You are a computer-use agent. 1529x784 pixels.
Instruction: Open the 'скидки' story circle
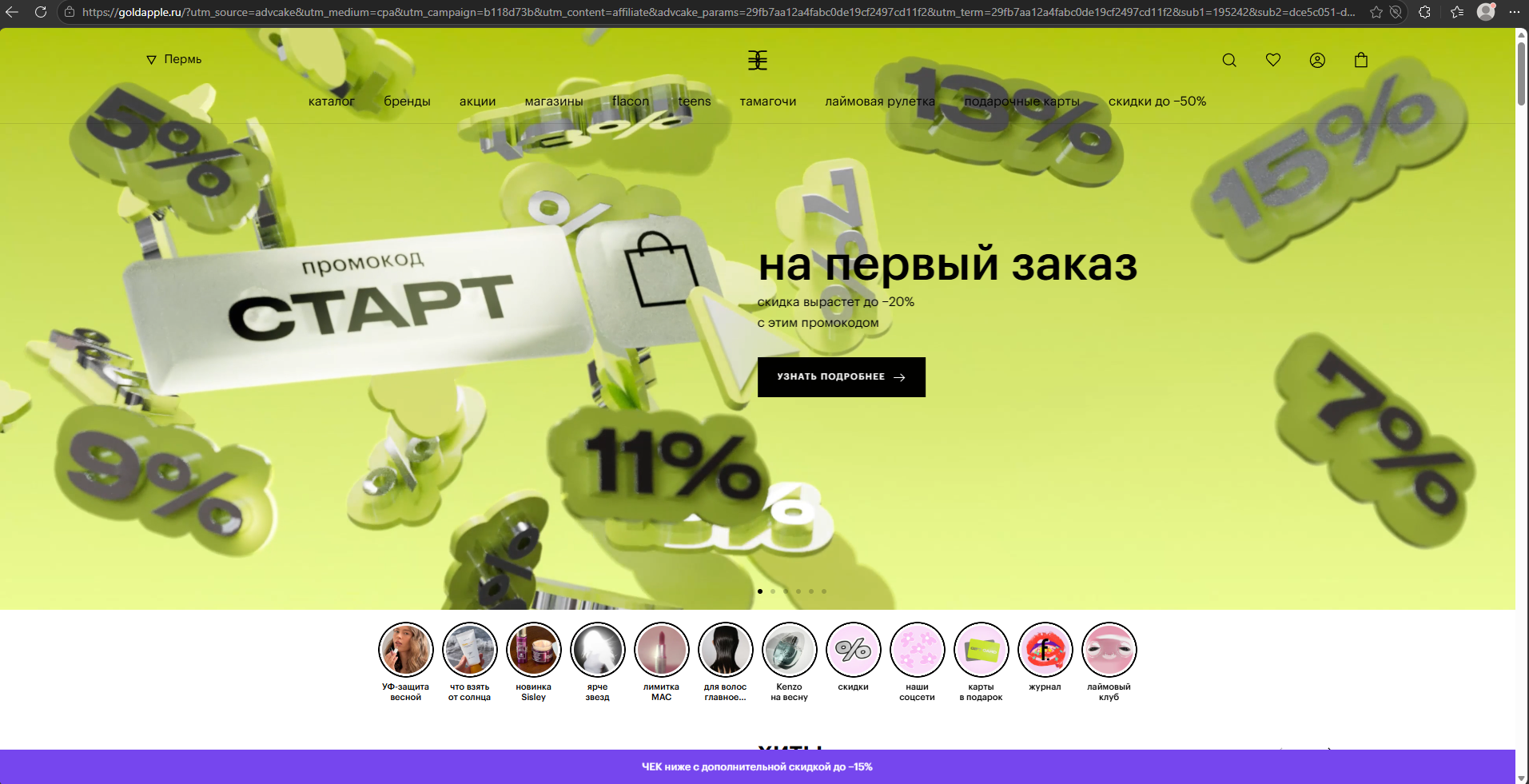coord(853,650)
